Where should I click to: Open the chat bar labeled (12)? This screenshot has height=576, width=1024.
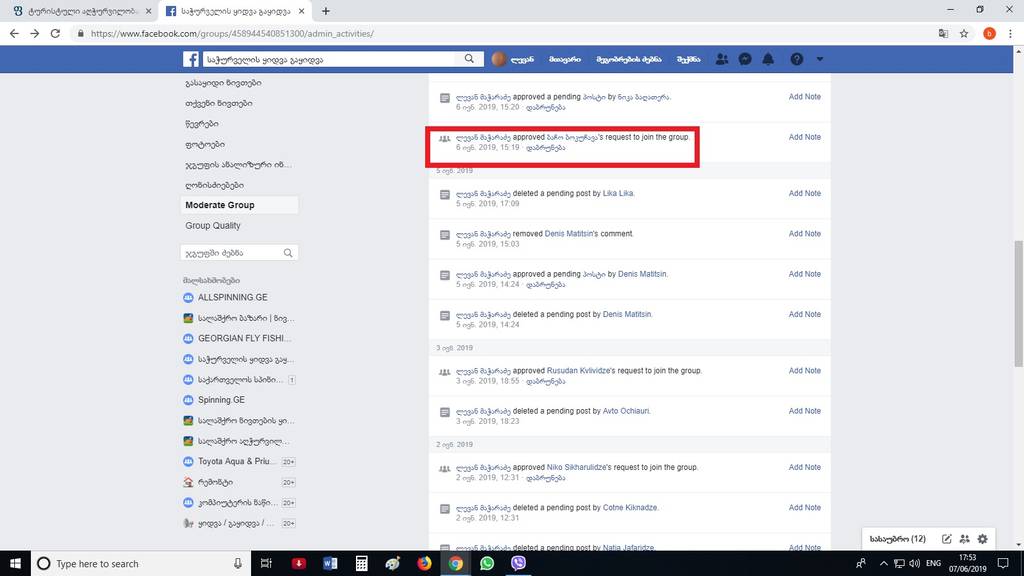(x=897, y=539)
